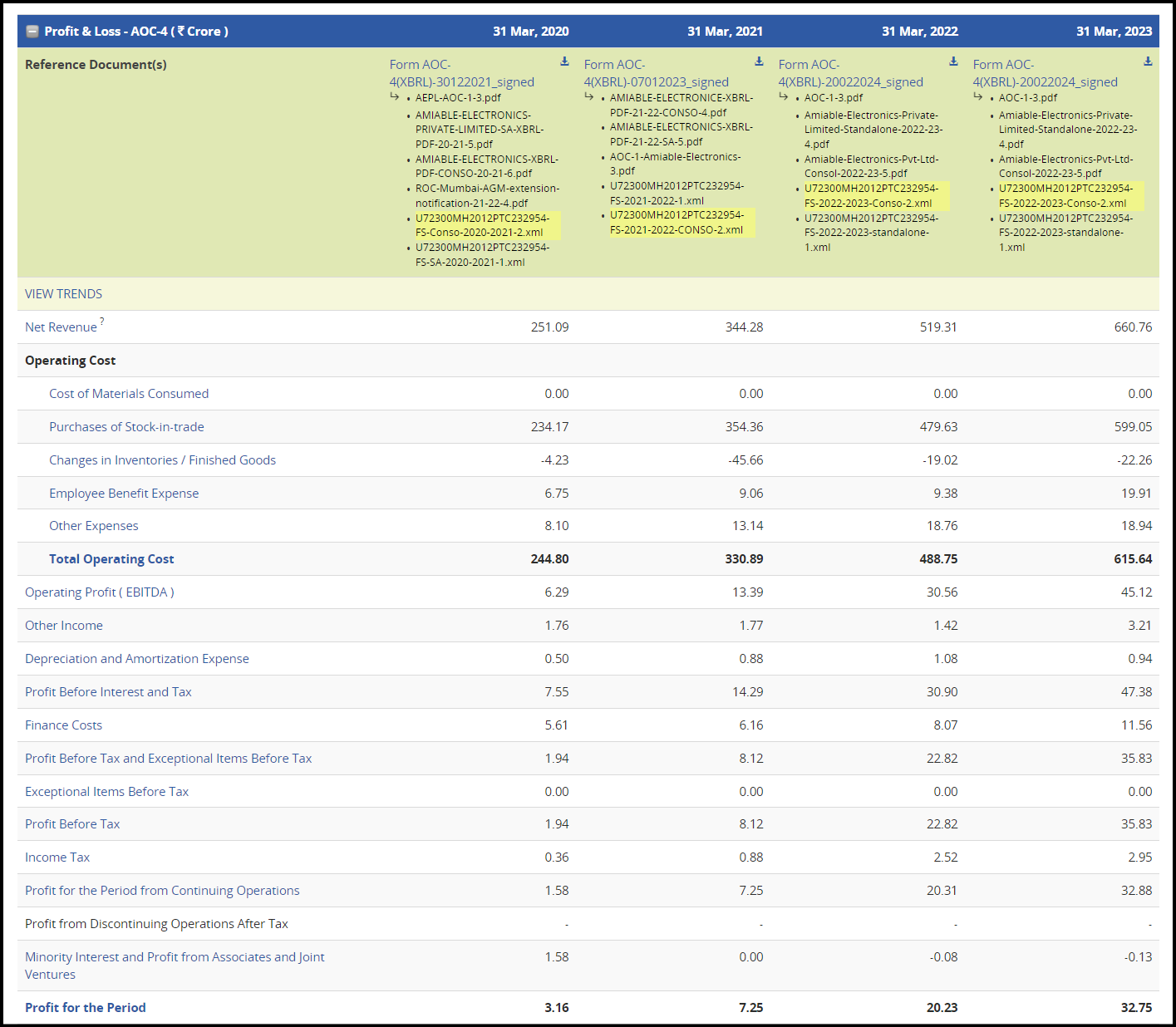Open the VIEW TRENDS section
This screenshot has width=1176, height=1027.
[63, 294]
